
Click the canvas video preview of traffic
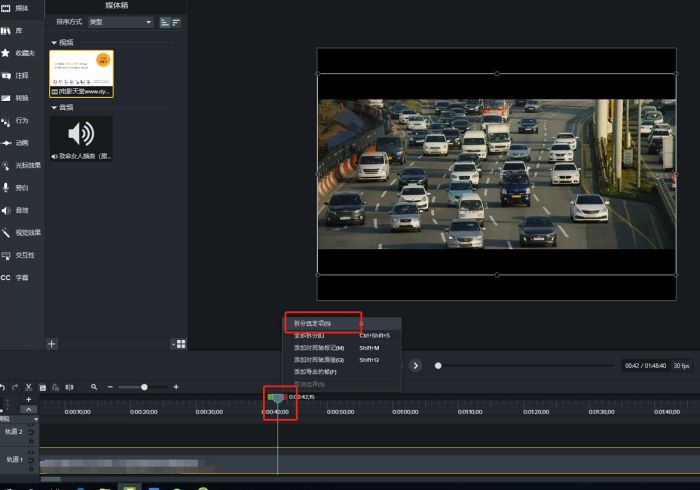497,174
